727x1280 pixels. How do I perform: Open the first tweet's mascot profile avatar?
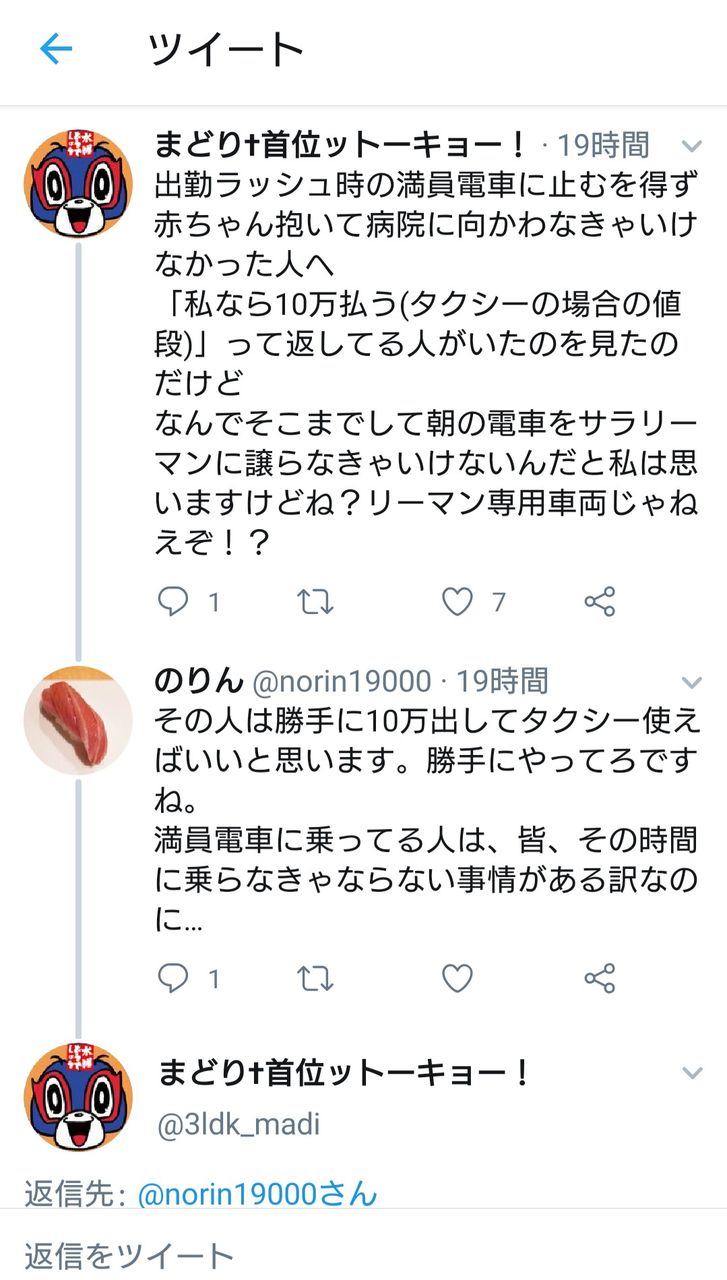coord(78,183)
